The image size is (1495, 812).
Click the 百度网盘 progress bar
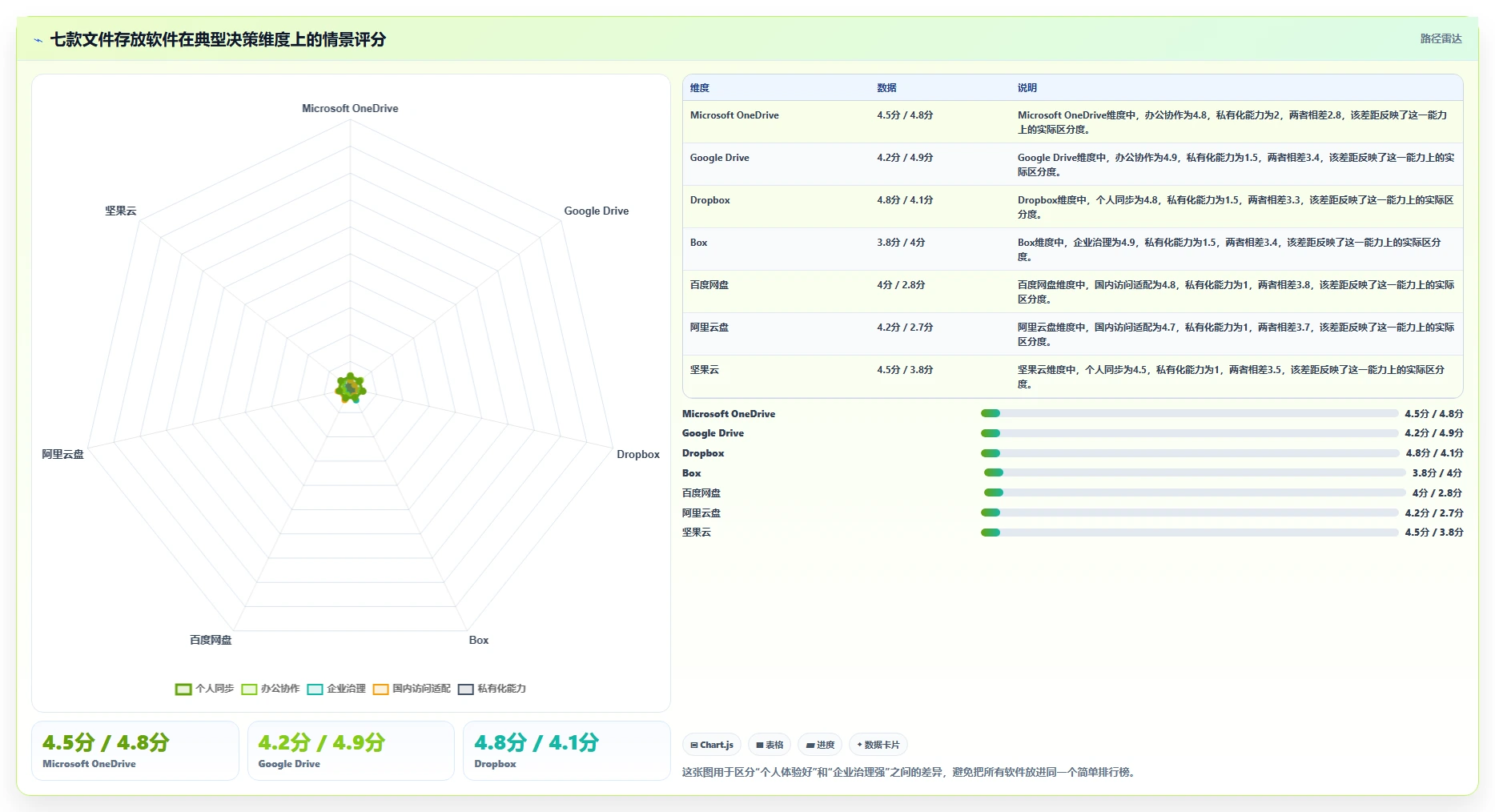1195,492
